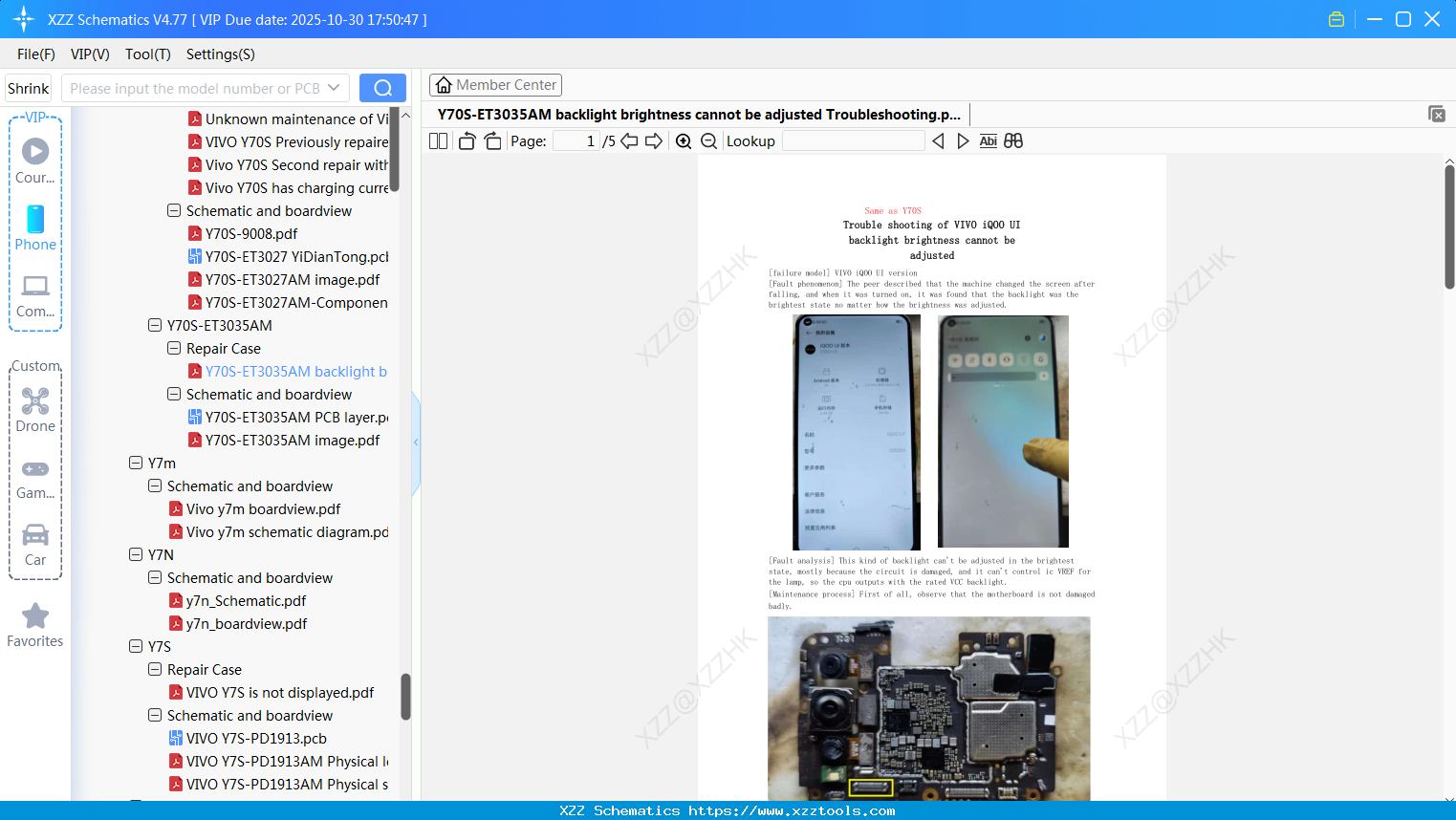
Task: Rotate the PDF page counterclockwise
Action: (467, 140)
